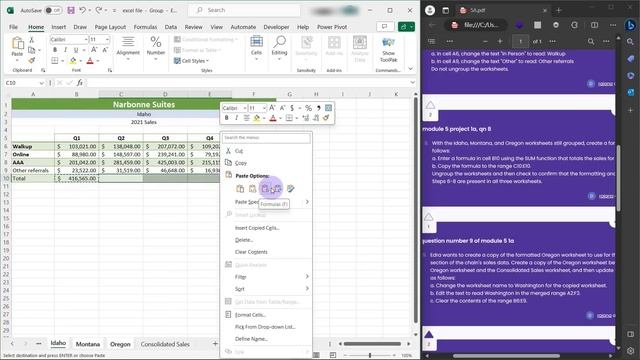Switch to the Page Layout tab

tap(110, 27)
